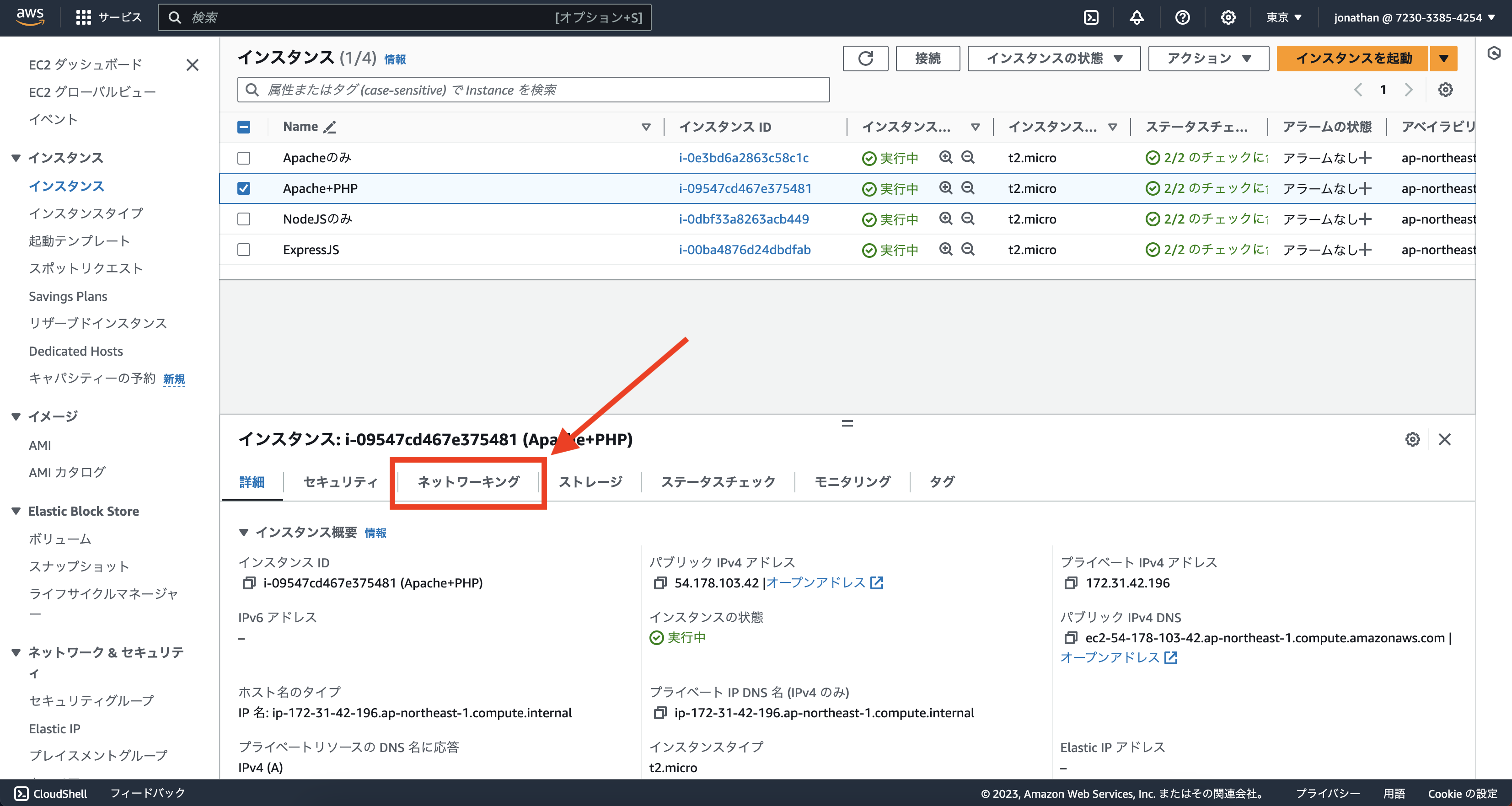This screenshot has width=1512, height=806.
Task: Open the instance link i-0dbf33a8263acb449
Action: [744, 219]
